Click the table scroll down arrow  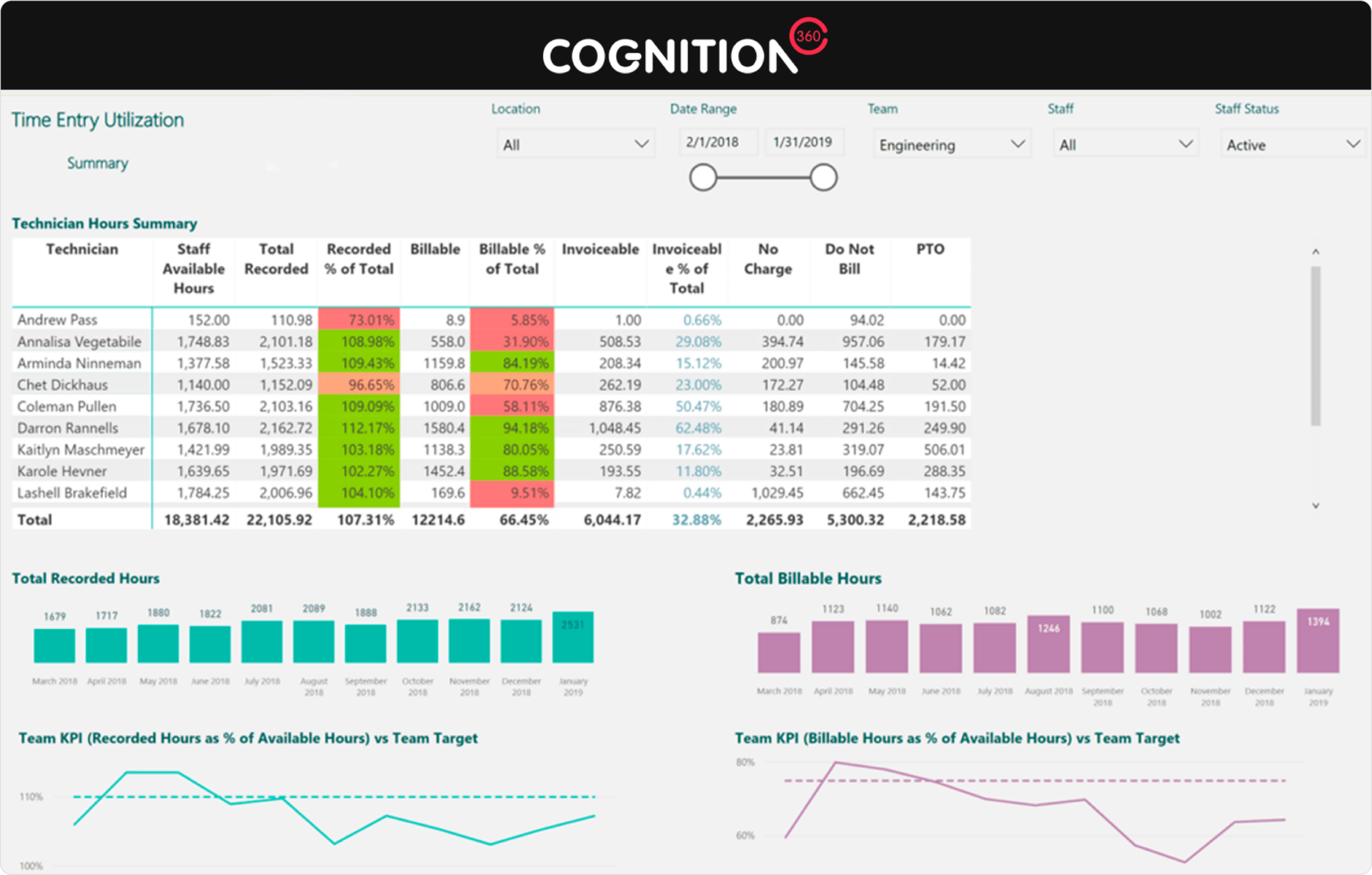click(x=1316, y=505)
